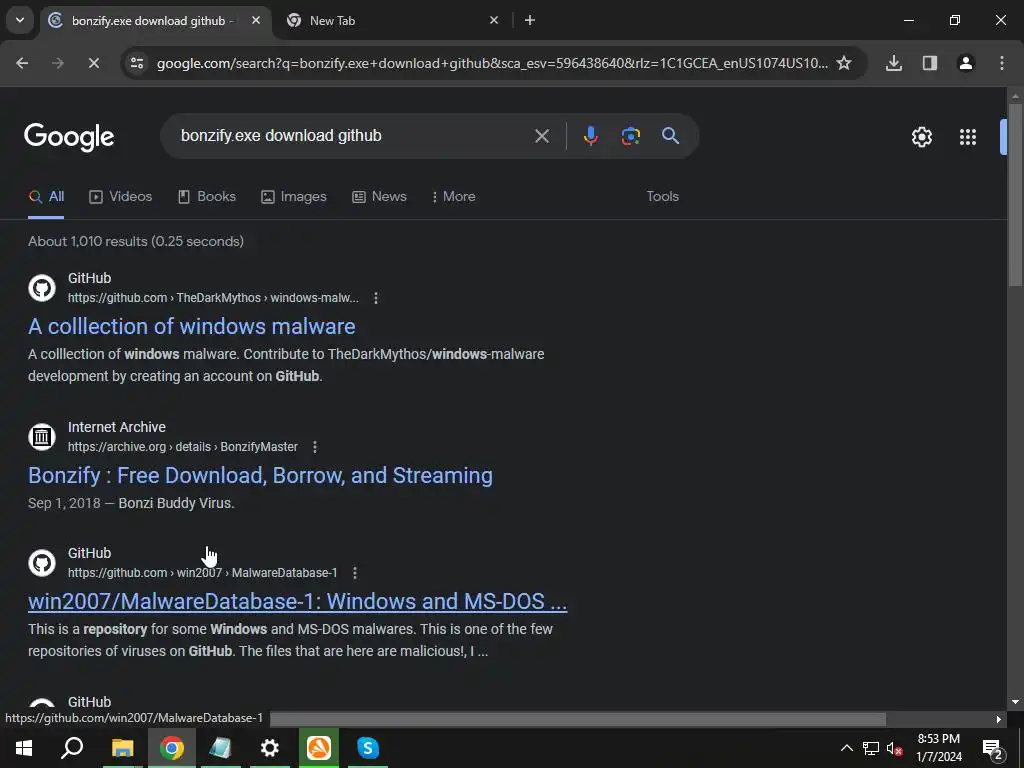The height and width of the screenshot is (768, 1024).
Task: Submit search with magnifier icon
Action: point(671,136)
